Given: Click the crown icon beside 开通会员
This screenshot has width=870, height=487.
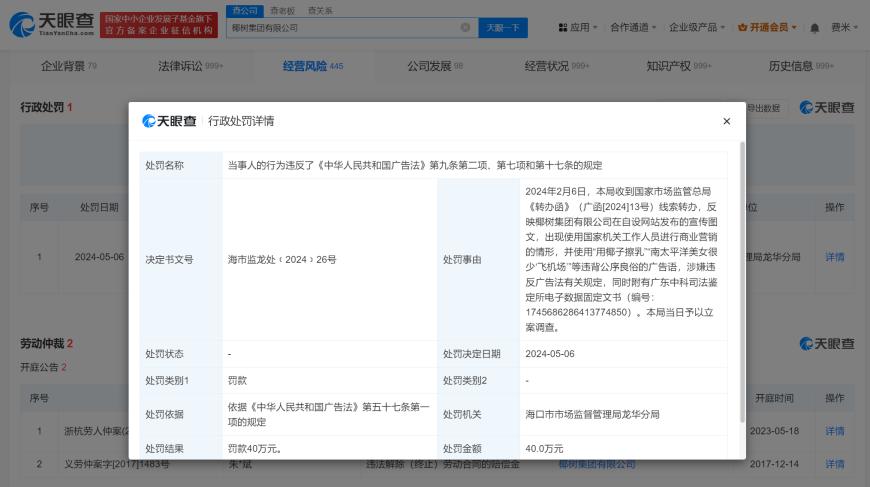Looking at the screenshot, I should [742, 27].
